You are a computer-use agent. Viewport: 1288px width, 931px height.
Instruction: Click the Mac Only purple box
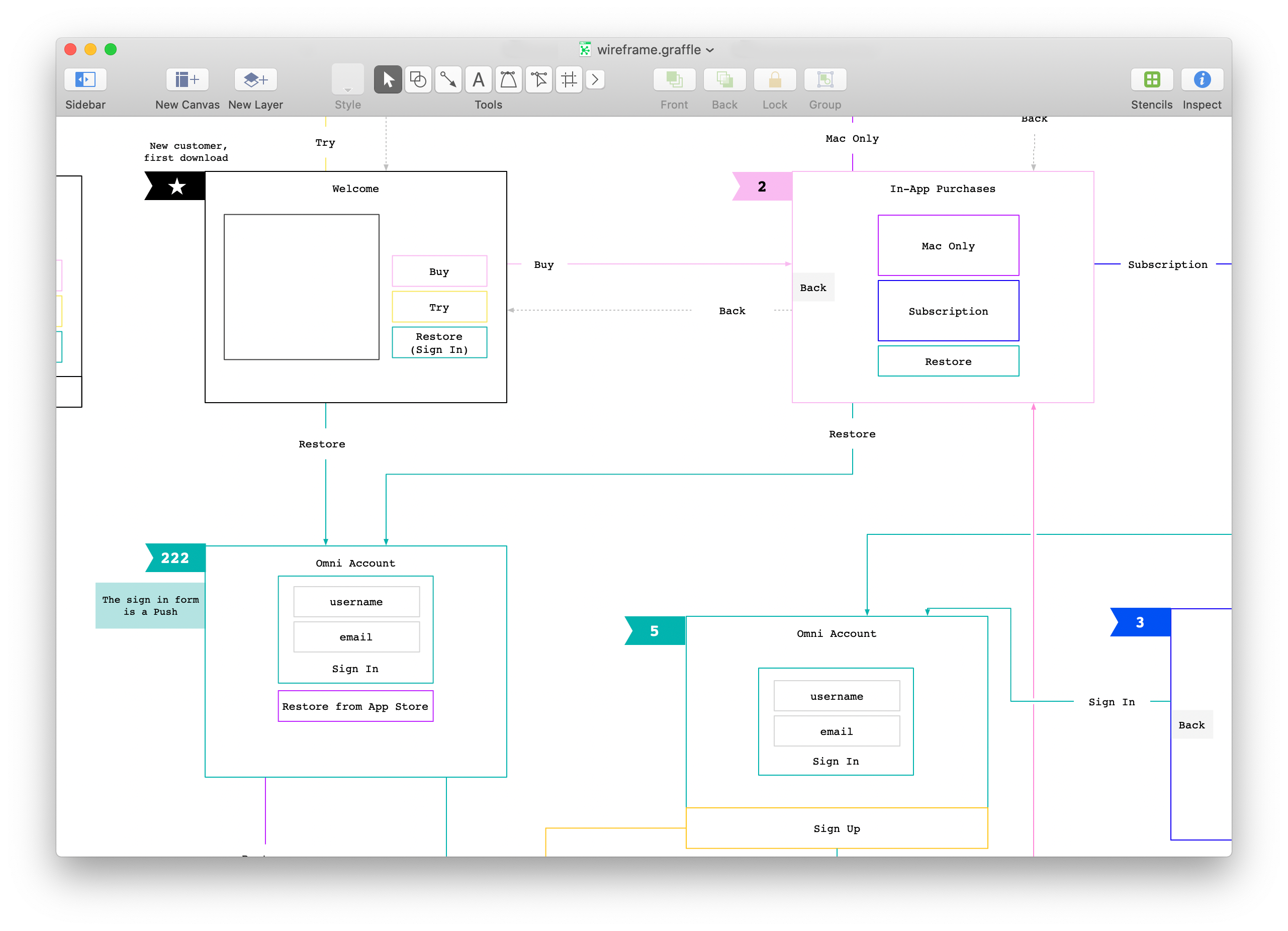tap(948, 245)
